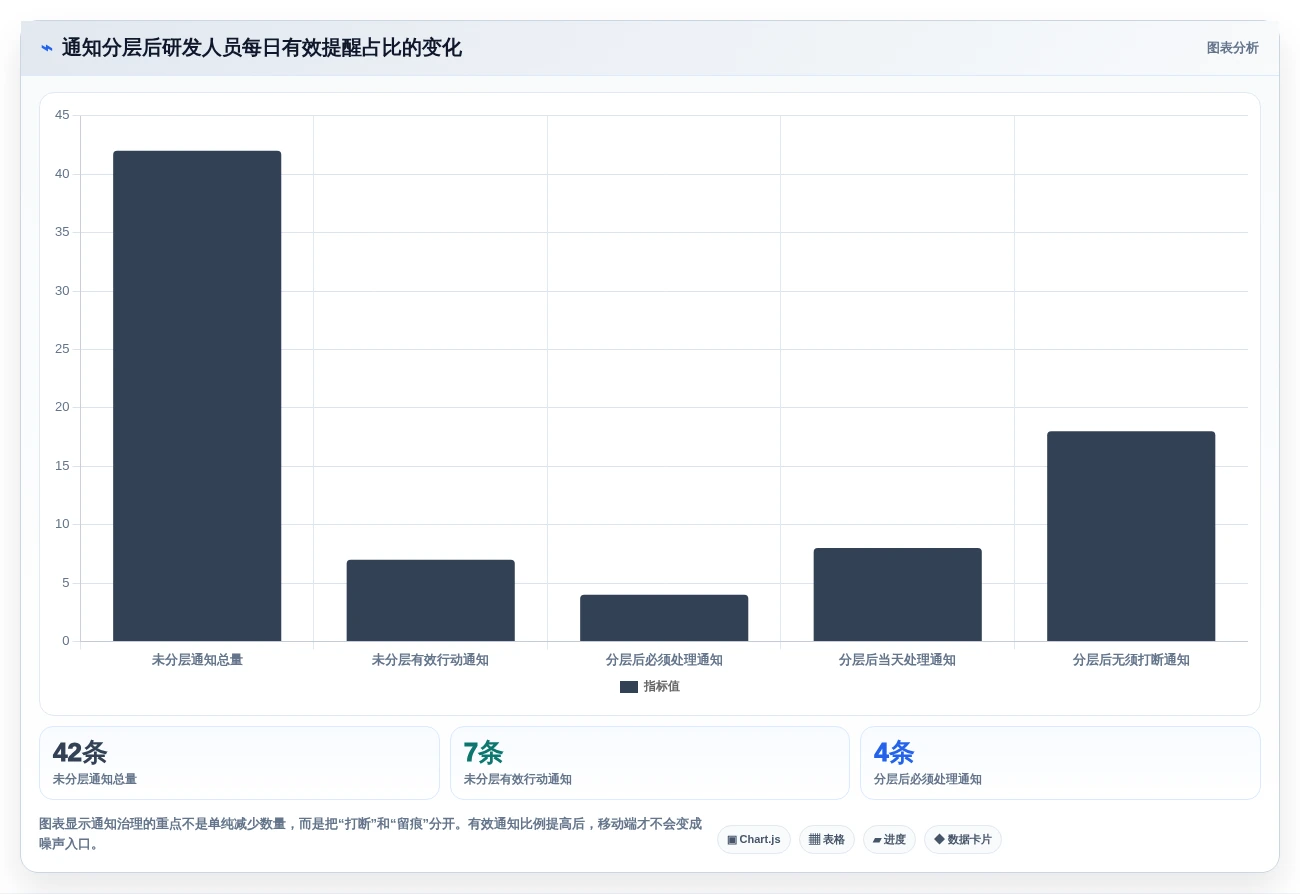Click the 分层后无须打断通知 bar
Image resolution: width=1300 pixels, height=894 pixels.
(1131, 536)
